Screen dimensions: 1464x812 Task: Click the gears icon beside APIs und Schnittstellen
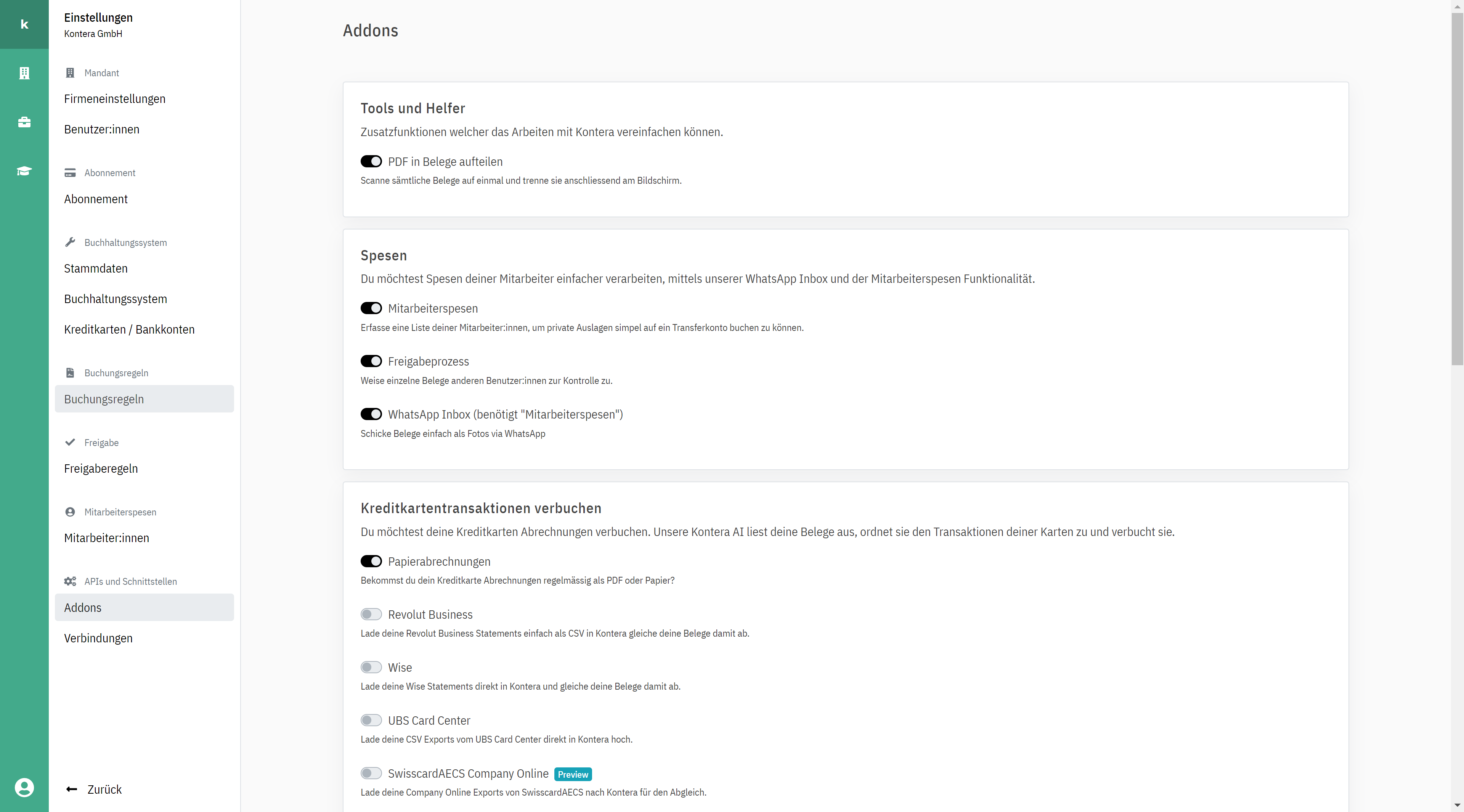(70, 581)
